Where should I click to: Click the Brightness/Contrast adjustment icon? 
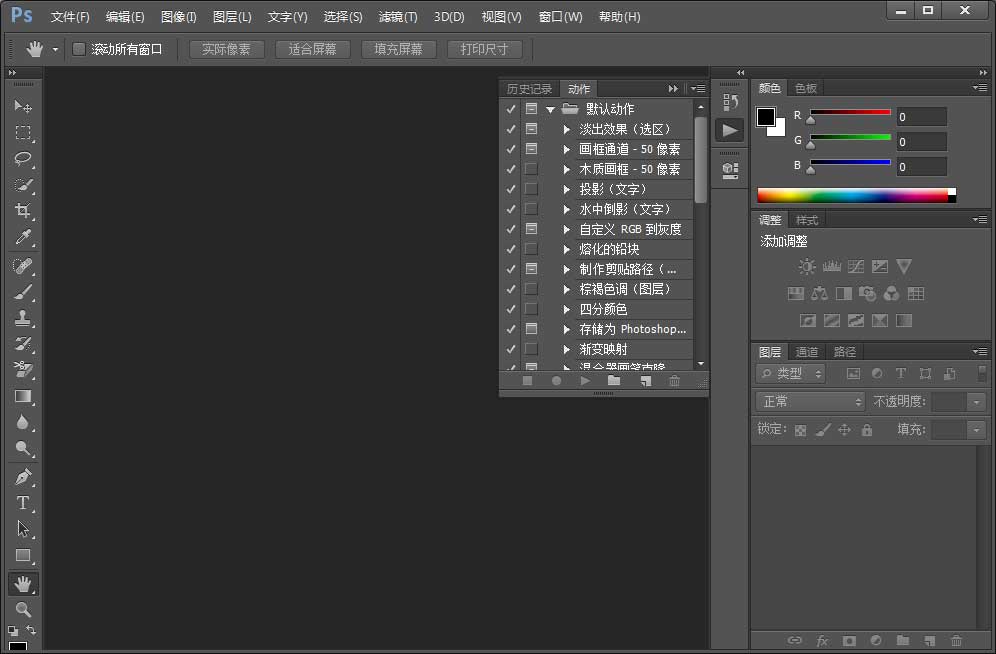tap(807, 267)
